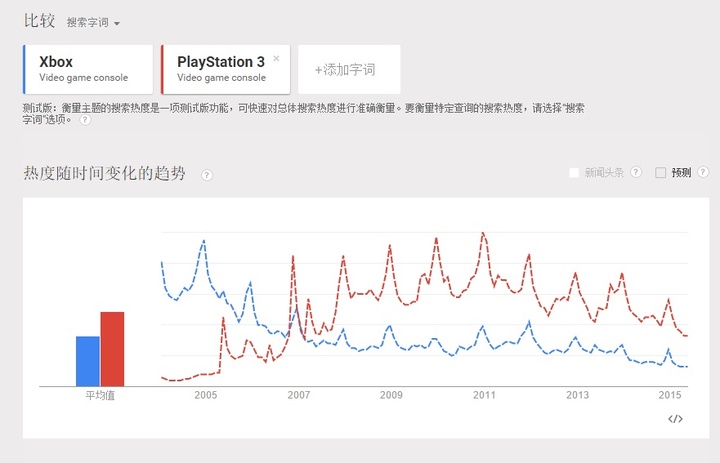The height and width of the screenshot is (463, 720).
Task: Open help icon next to 新闻头条
Action: click(x=636, y=172)
